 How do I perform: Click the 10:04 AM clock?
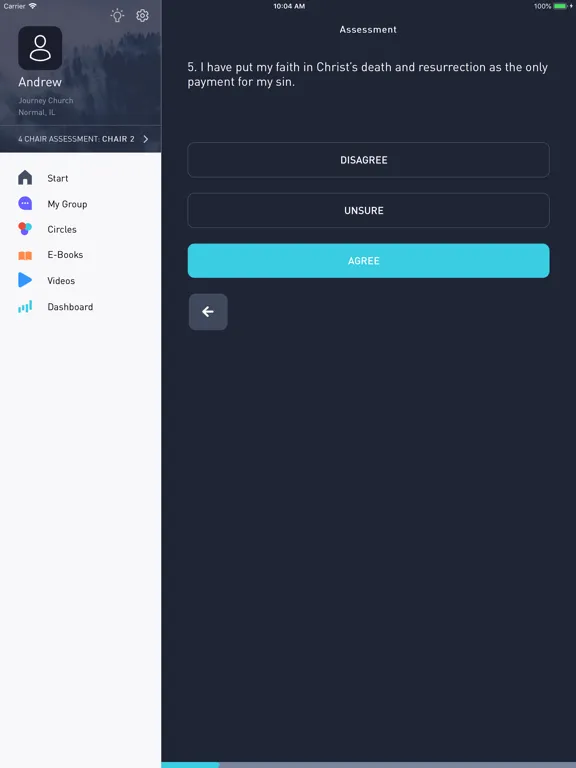coord(289,6)
